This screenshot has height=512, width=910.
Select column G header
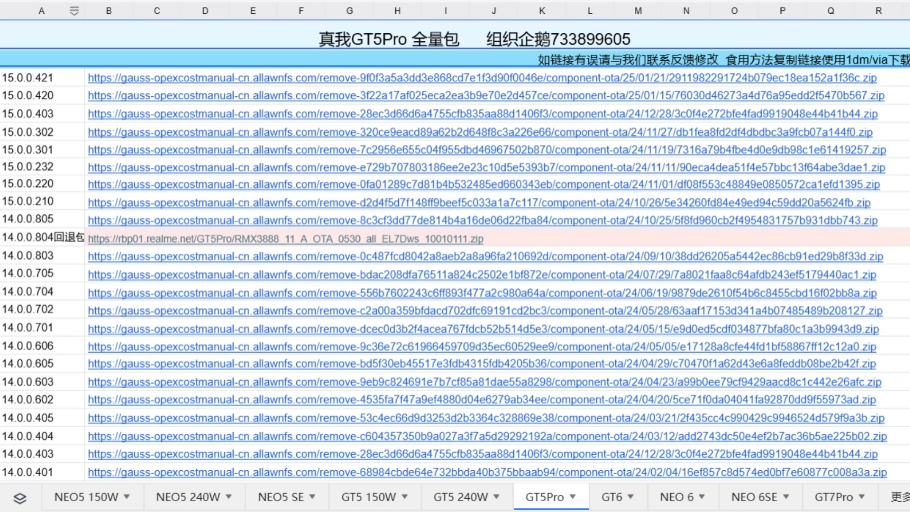(349, 10)
